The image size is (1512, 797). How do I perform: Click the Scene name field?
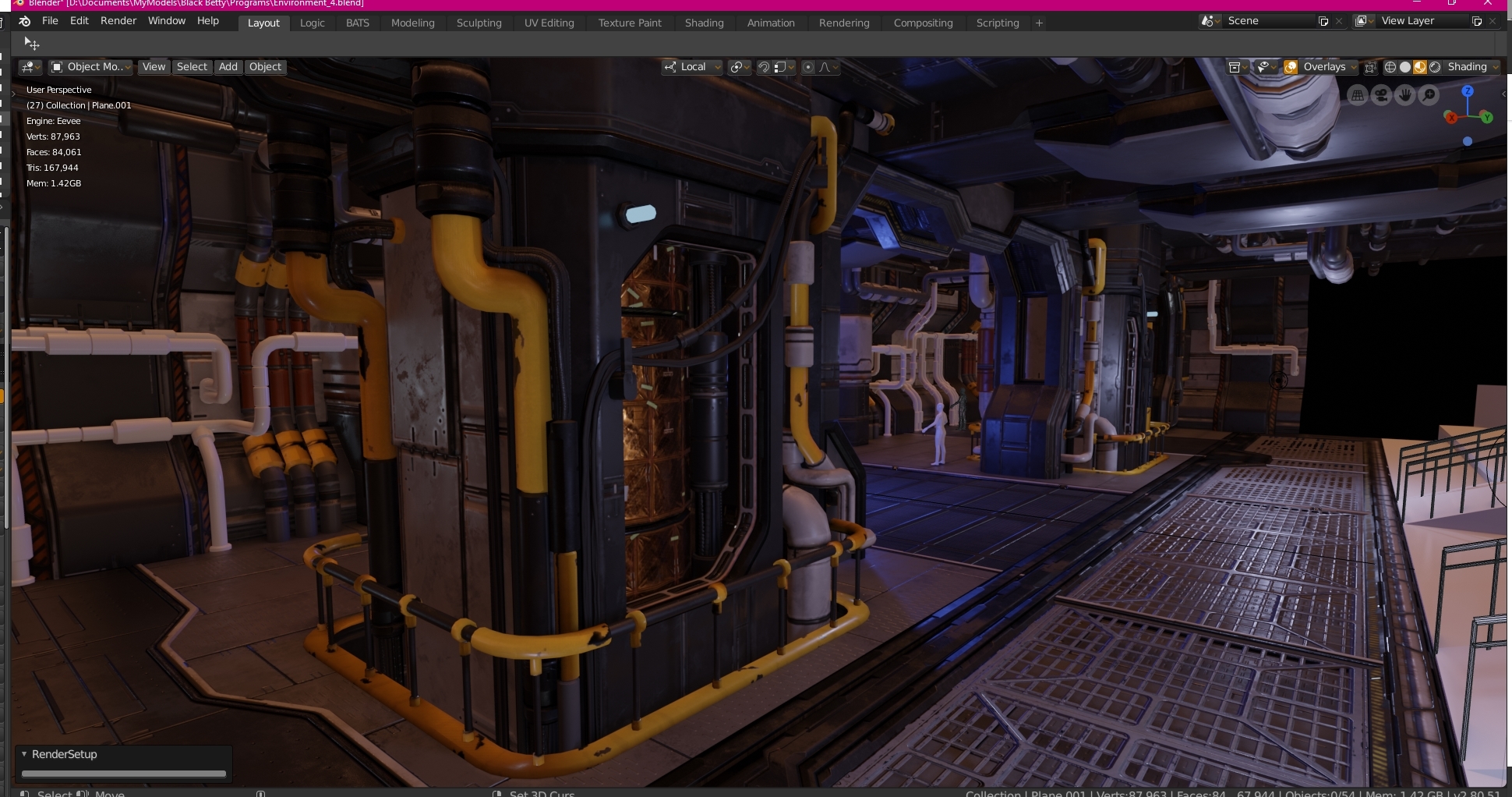1269,21
